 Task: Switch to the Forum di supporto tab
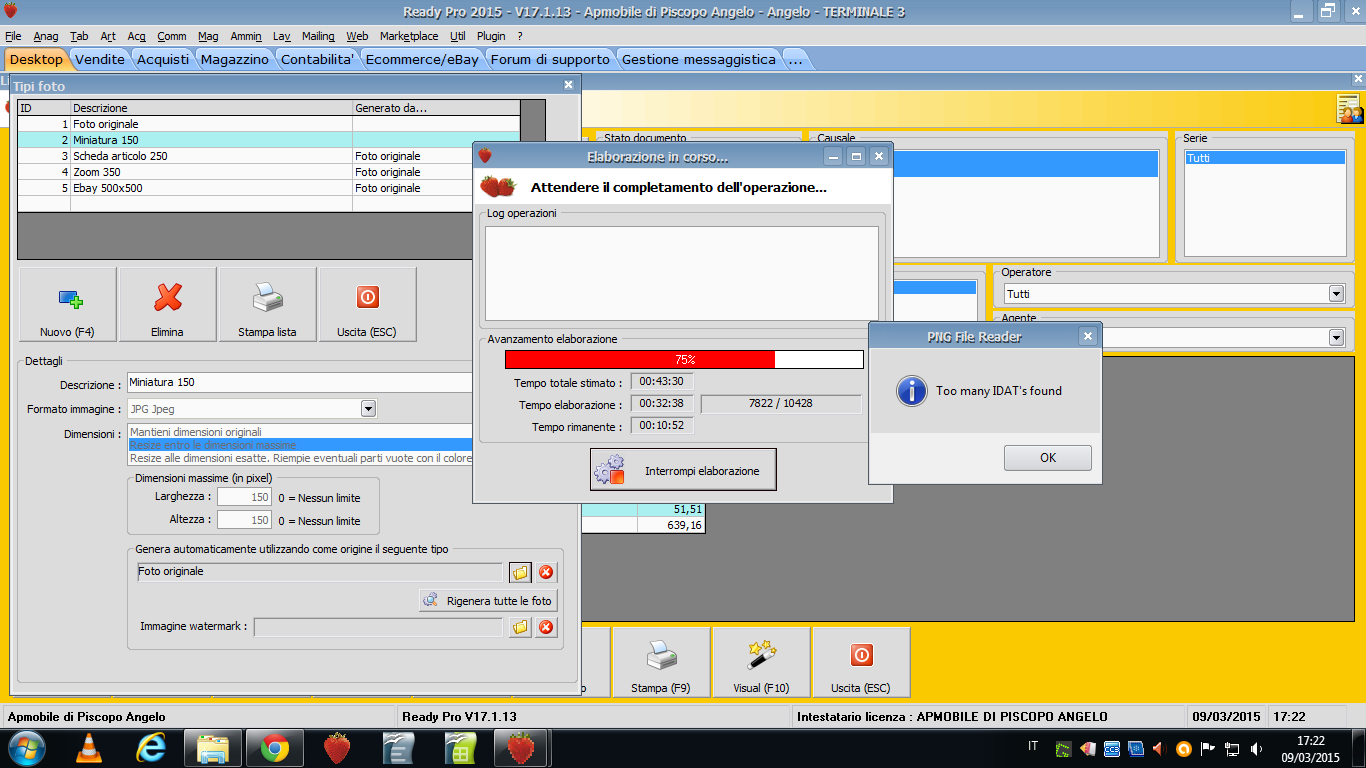[x=550, y=59]
